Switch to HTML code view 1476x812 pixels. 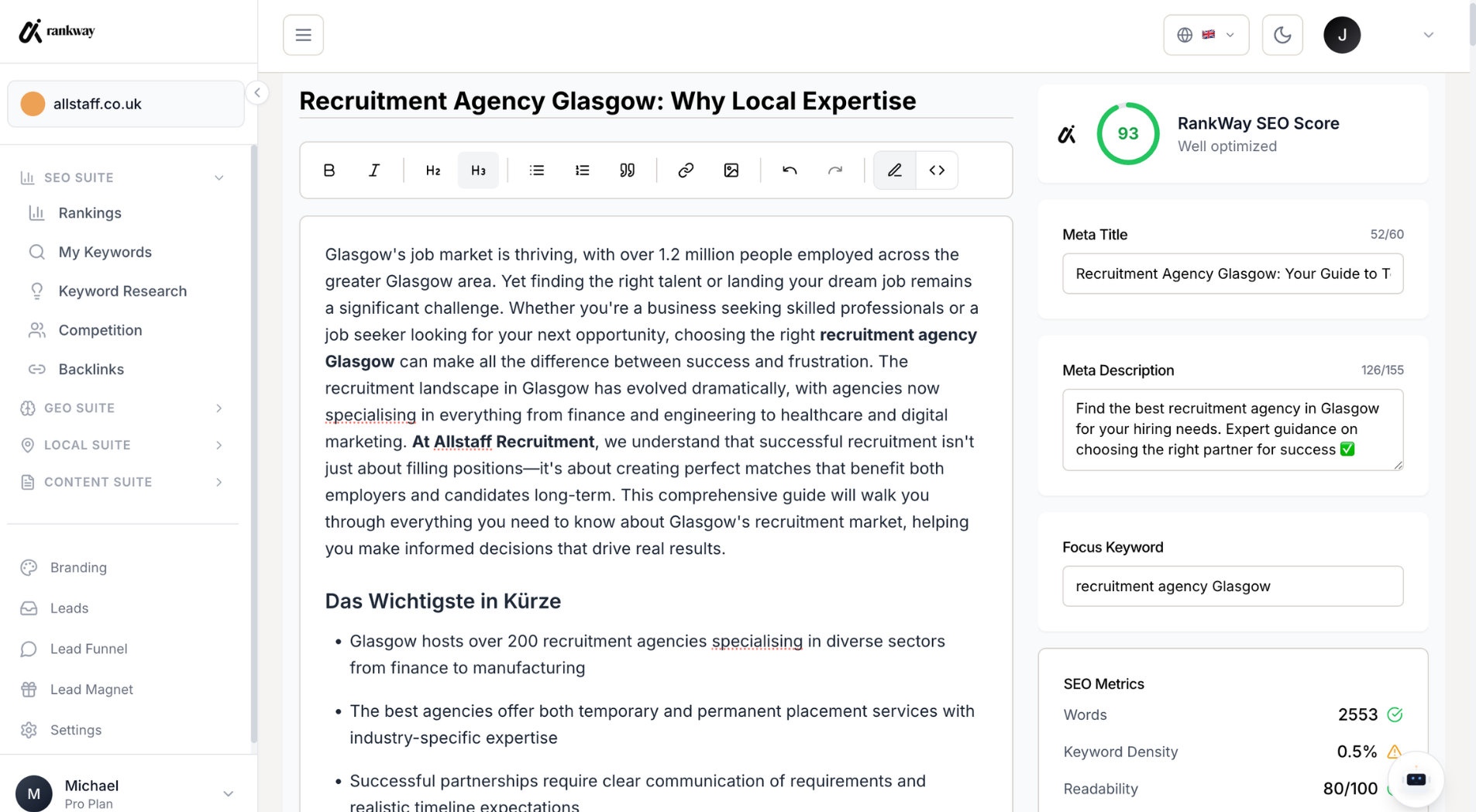[937, 170]
